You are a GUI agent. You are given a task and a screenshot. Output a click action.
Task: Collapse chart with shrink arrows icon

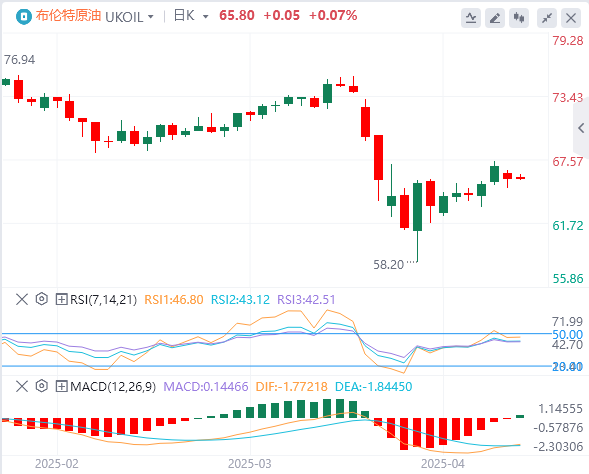(x=547, y=18)
